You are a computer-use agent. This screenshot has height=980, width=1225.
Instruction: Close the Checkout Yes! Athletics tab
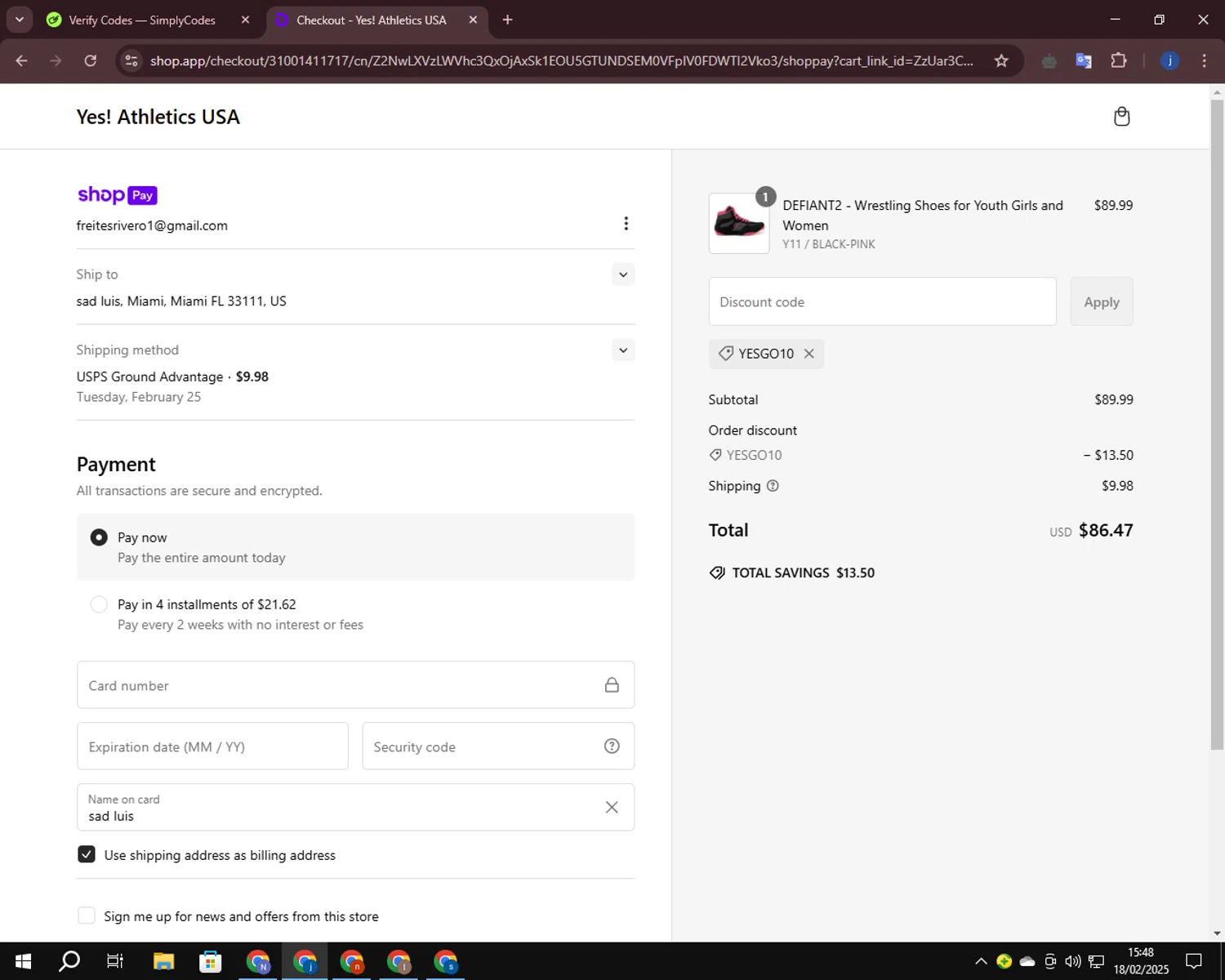(x=473, y=20)
